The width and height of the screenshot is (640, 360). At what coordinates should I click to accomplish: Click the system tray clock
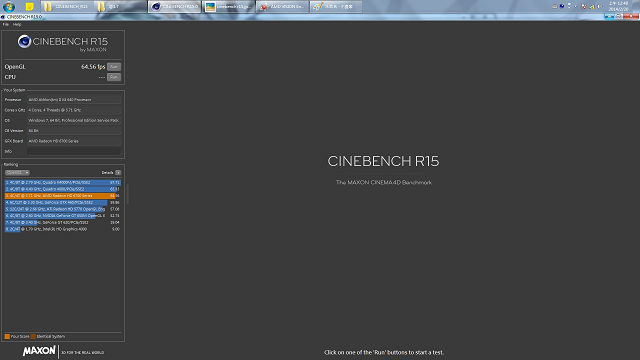click(x=618, y=6)
